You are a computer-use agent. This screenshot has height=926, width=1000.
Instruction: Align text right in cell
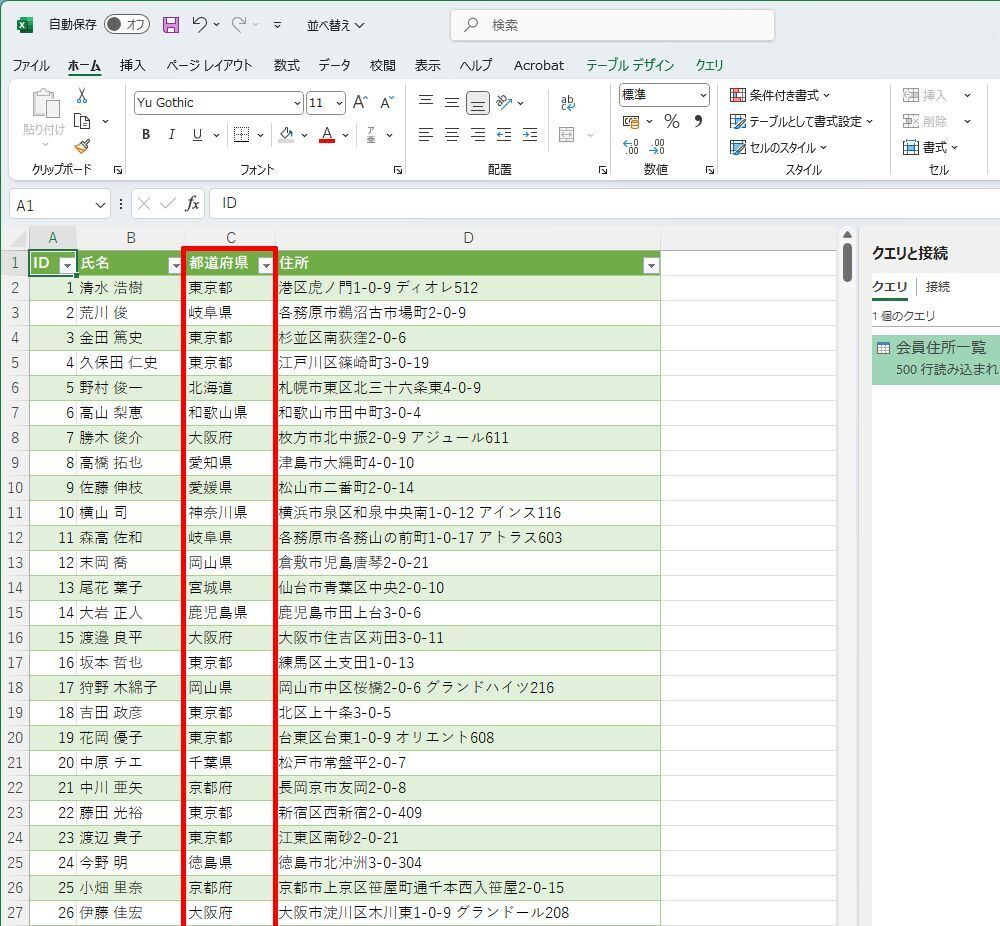478,135
